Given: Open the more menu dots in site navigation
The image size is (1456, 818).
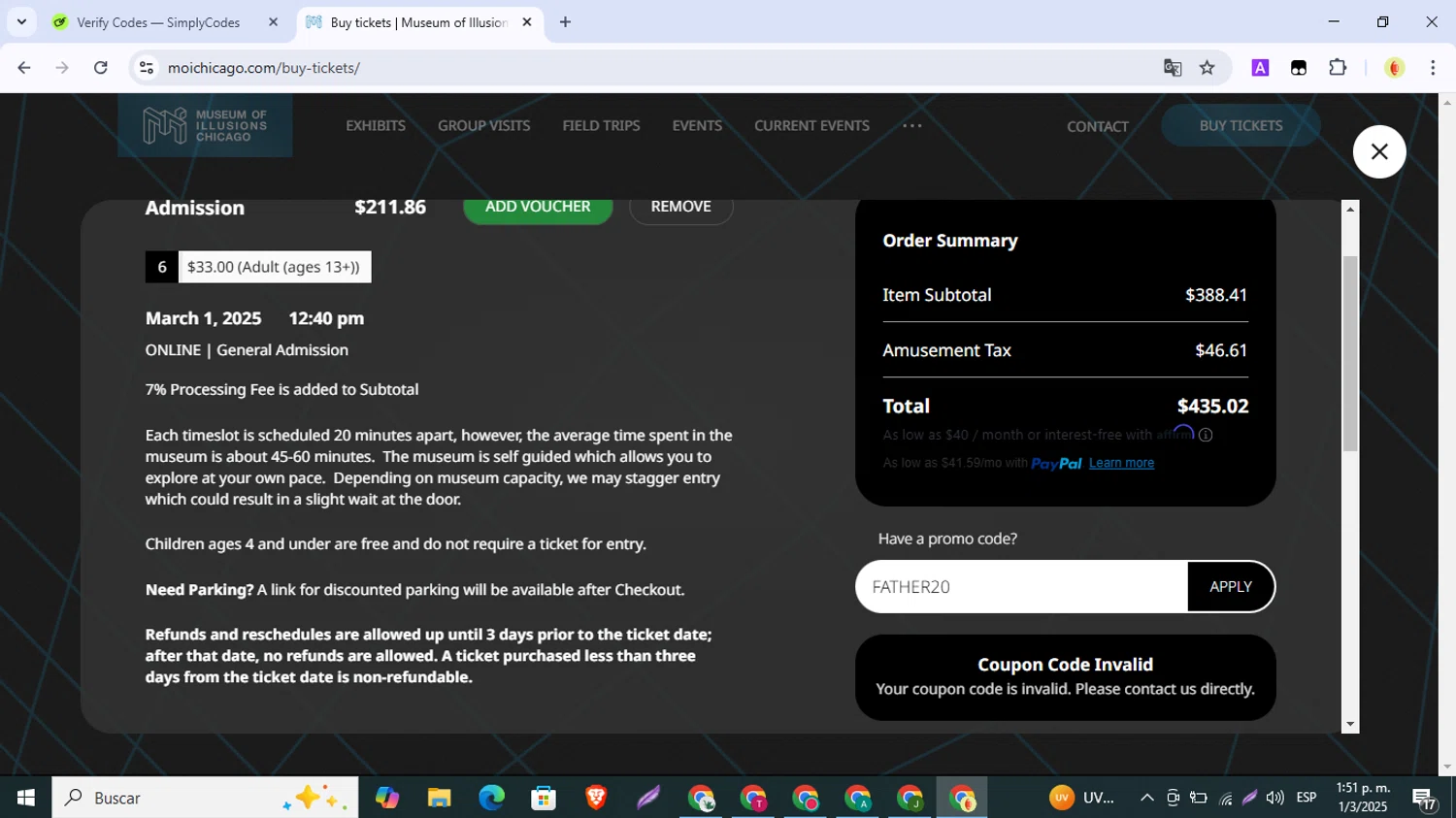Looking at the screenshot, I should coord(911,125).
